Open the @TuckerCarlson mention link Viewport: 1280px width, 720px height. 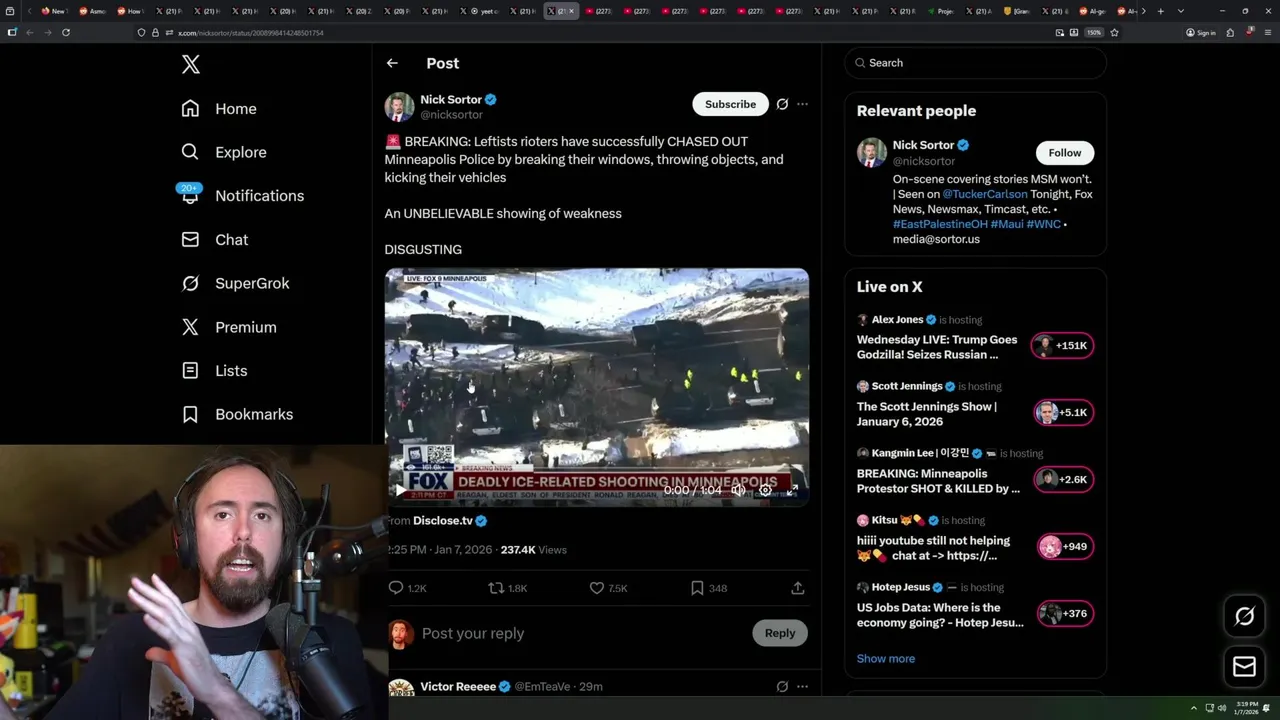[x=985, y=194]
